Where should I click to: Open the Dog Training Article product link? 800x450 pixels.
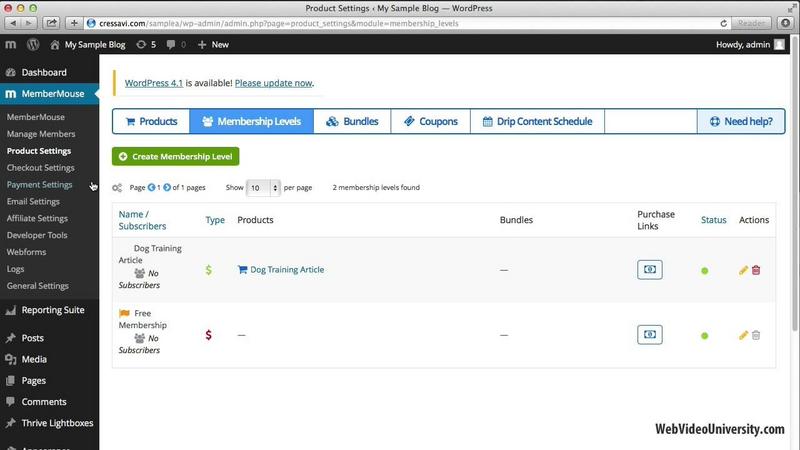tap(287, 269)
